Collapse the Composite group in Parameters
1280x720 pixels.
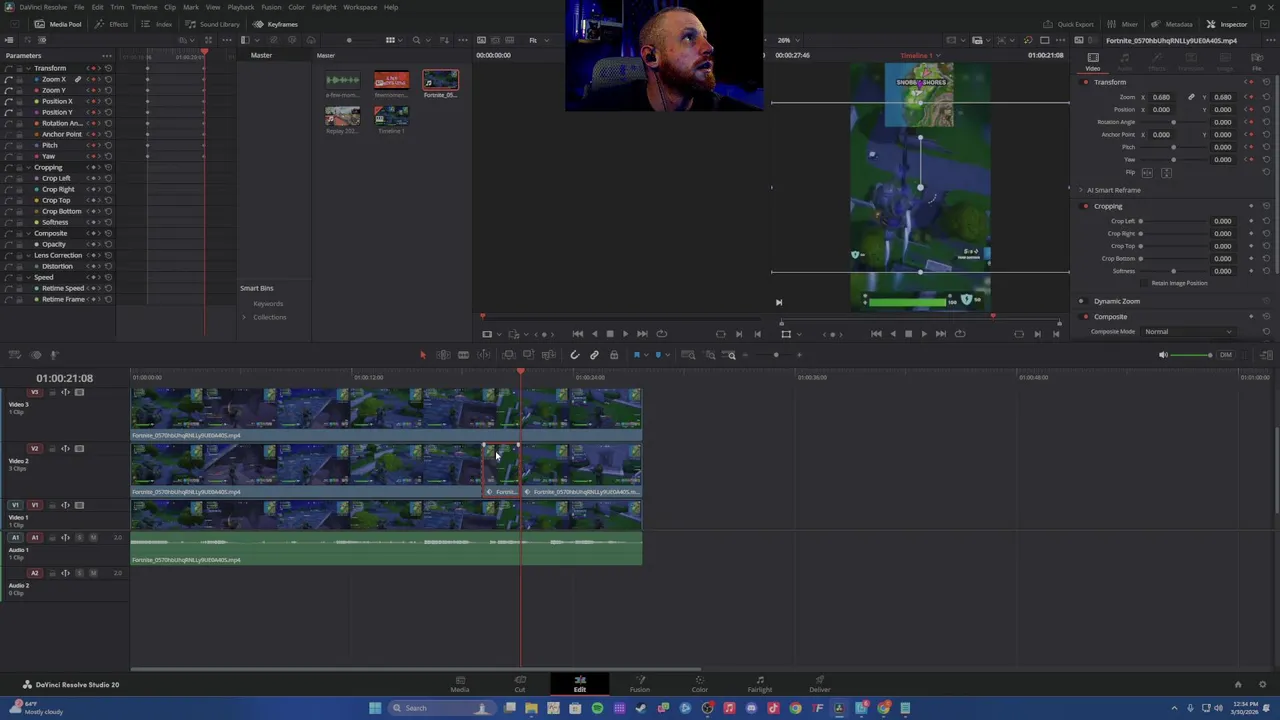coord(28,233)
